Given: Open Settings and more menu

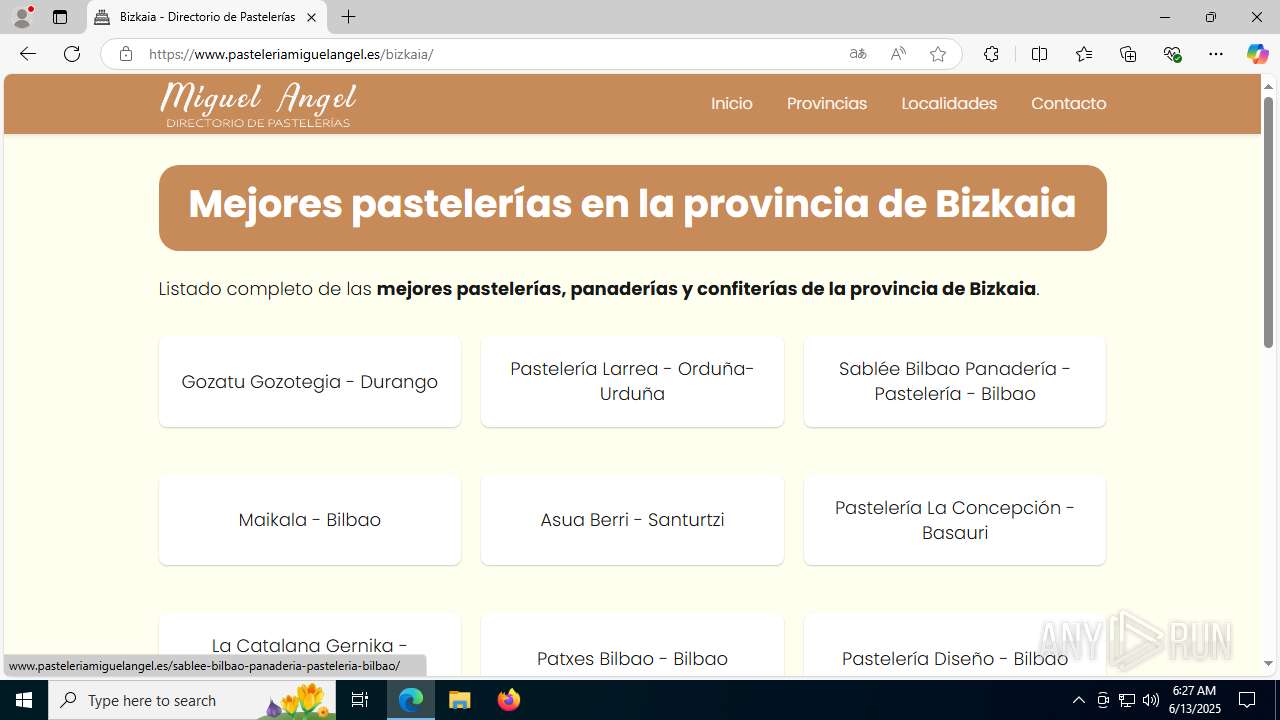Looking at the screenshot, I should pos(1216,54).
